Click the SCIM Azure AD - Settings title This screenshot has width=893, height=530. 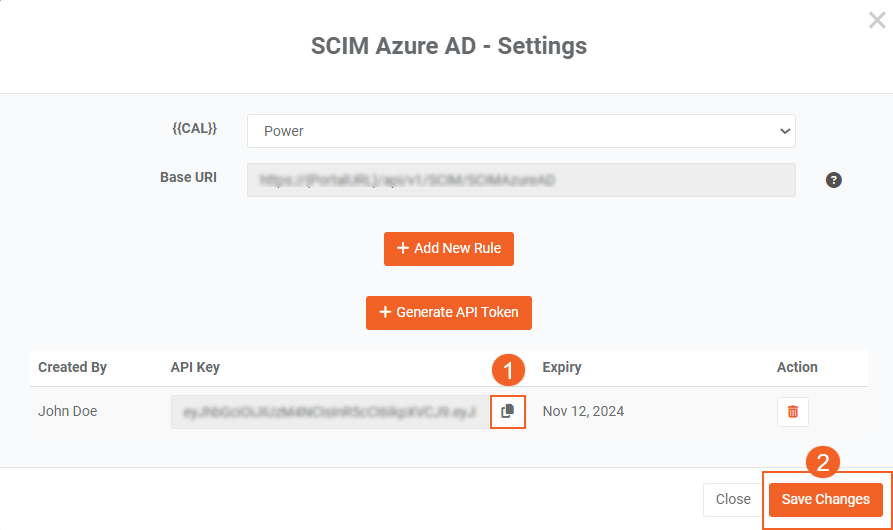pyautogui.click(x=446, y=45)
